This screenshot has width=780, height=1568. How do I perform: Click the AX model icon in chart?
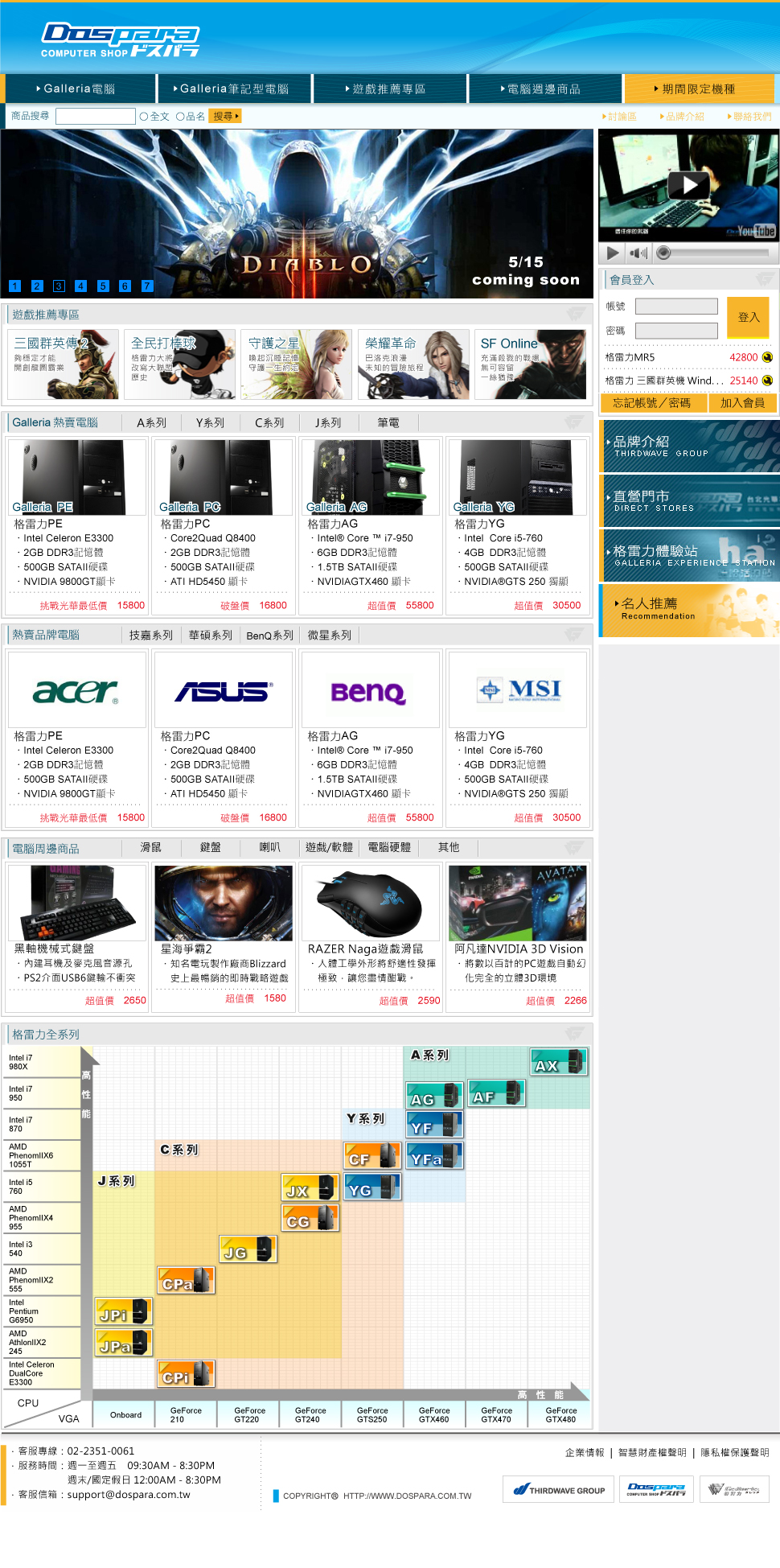(559, 1063)
